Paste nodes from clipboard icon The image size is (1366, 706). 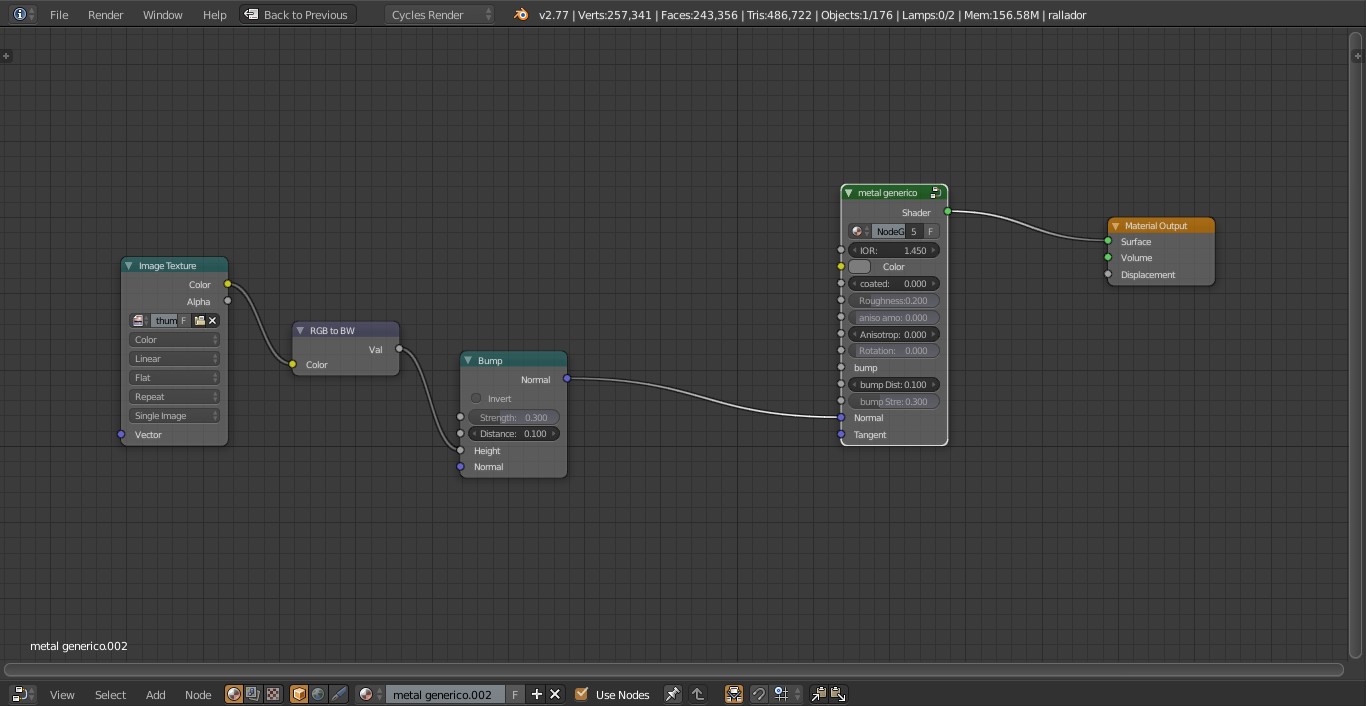(x=838, y=694)
